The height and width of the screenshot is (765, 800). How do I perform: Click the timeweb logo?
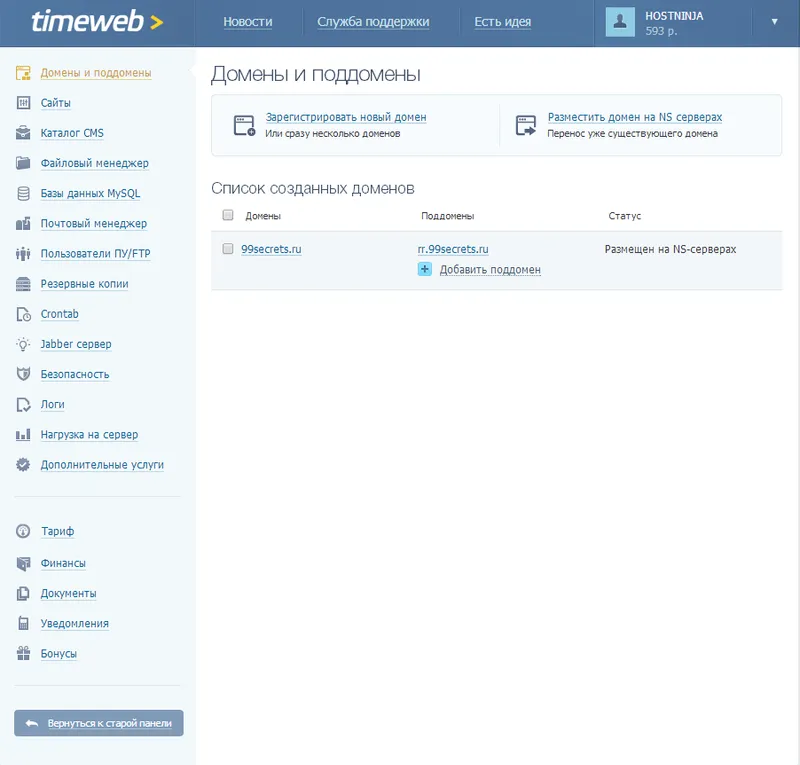coord(97,21)
